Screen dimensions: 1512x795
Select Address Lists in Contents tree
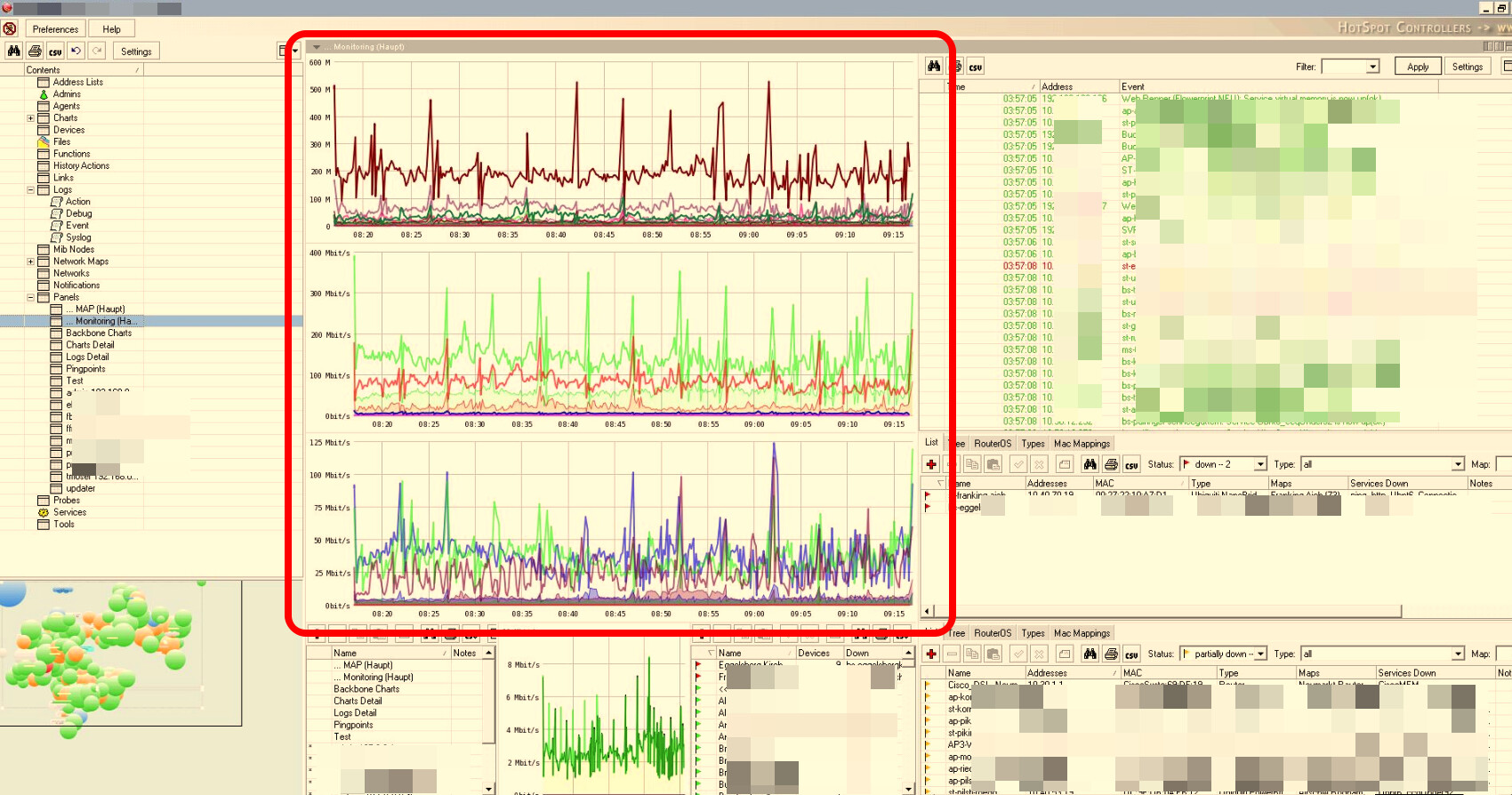(x=77, y=83)
